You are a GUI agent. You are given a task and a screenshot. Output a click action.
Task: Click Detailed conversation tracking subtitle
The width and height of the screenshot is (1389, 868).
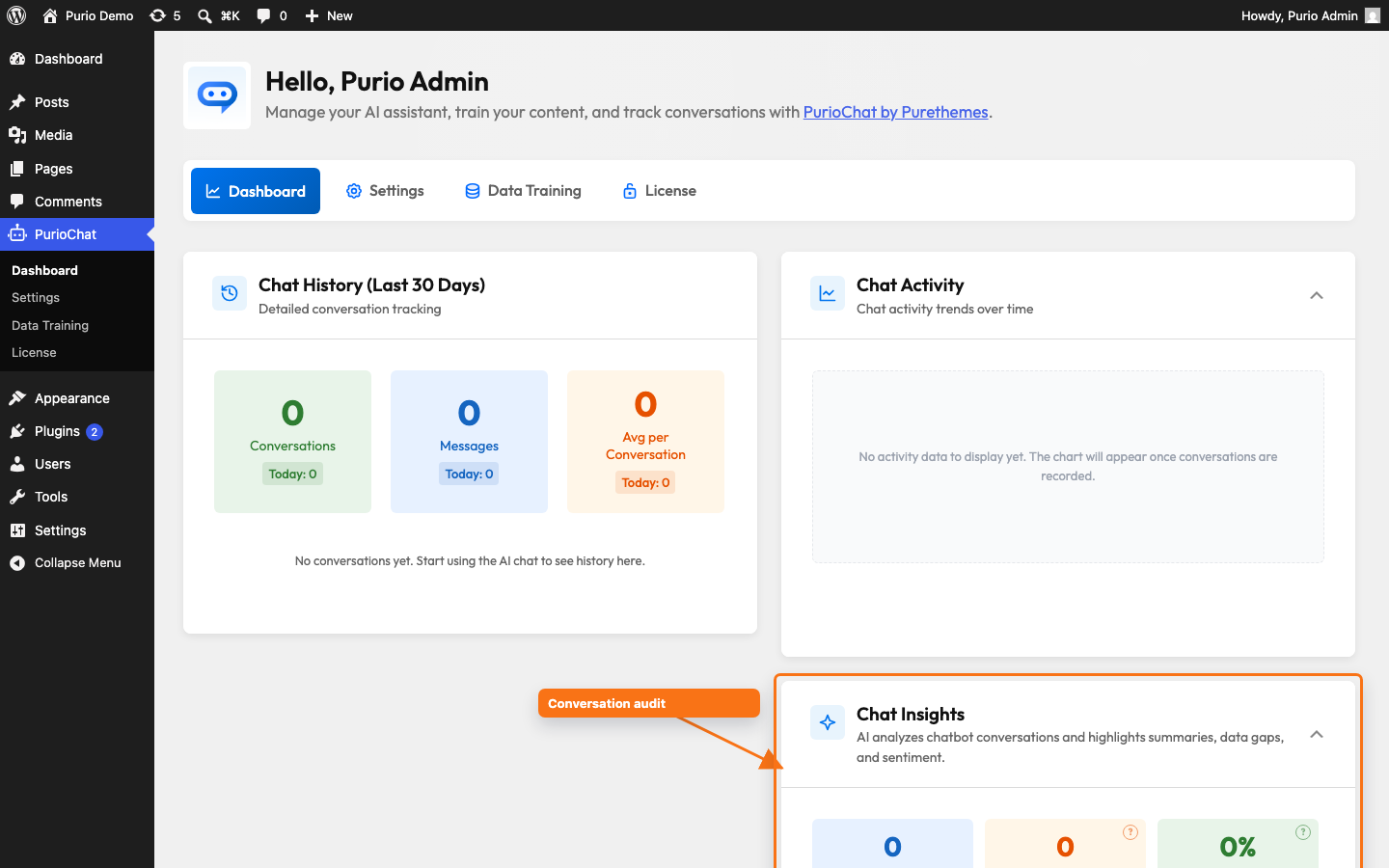[350, 309]
